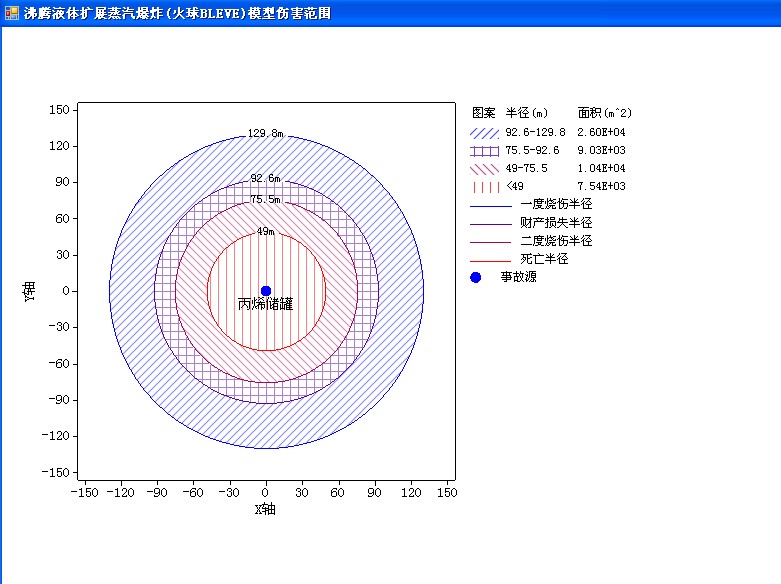The height and width of the screenshot is (584, 781).
Task: Click the Y-axis tick label 0
Action: coord(66,291)
